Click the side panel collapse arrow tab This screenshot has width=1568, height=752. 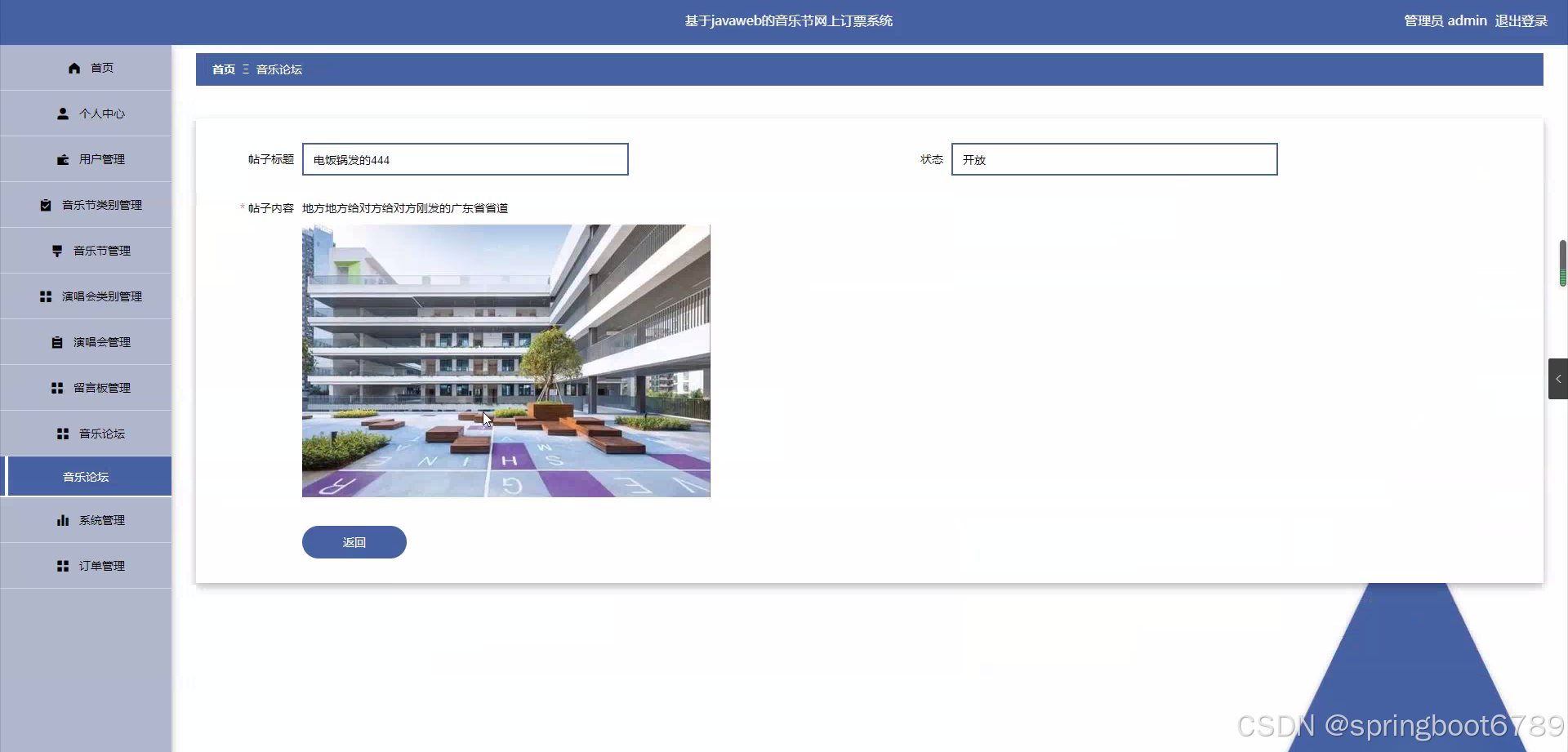tap(1558, 379)
